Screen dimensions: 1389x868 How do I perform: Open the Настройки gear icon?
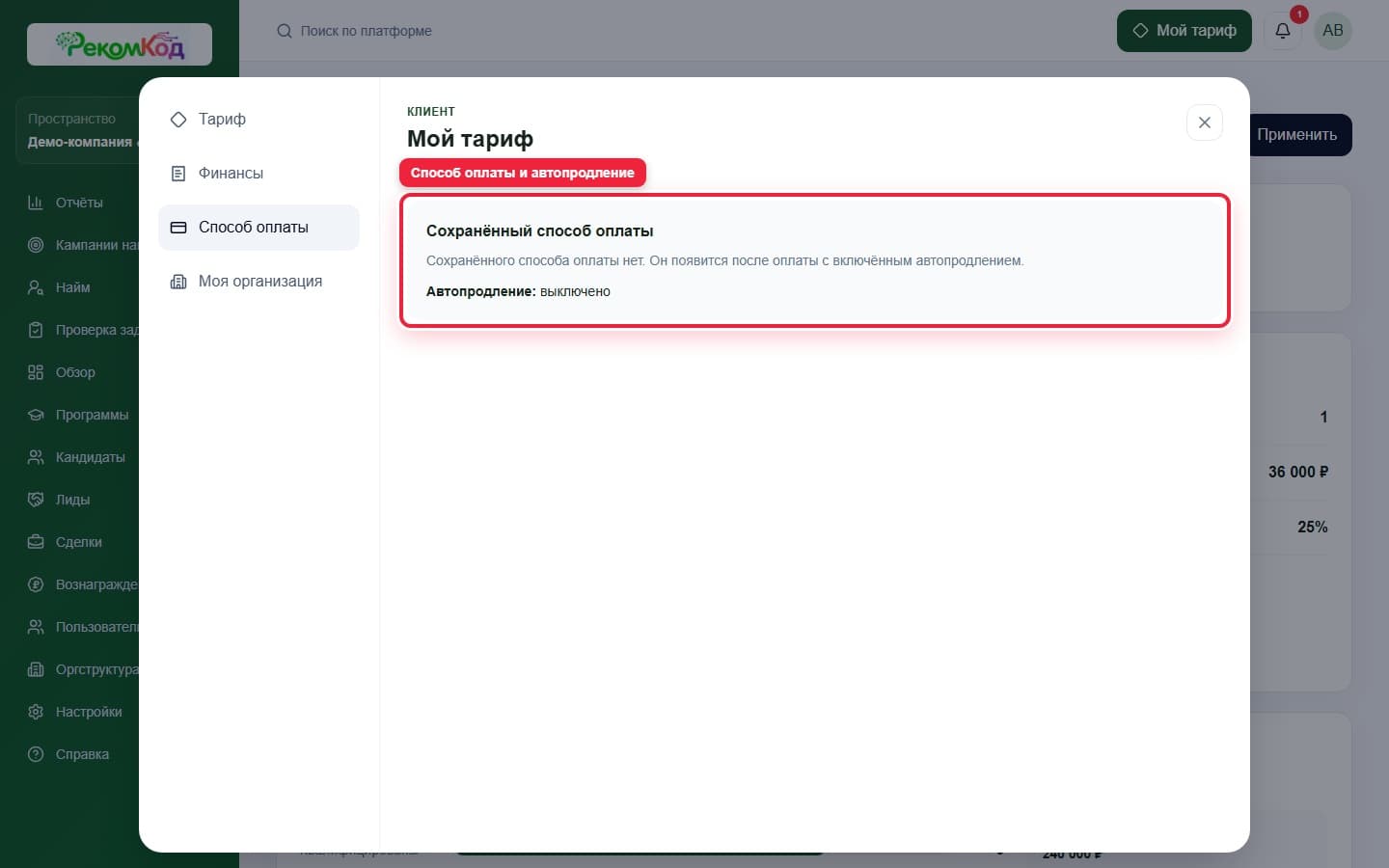pyautogui.click(x=36, y=712)
